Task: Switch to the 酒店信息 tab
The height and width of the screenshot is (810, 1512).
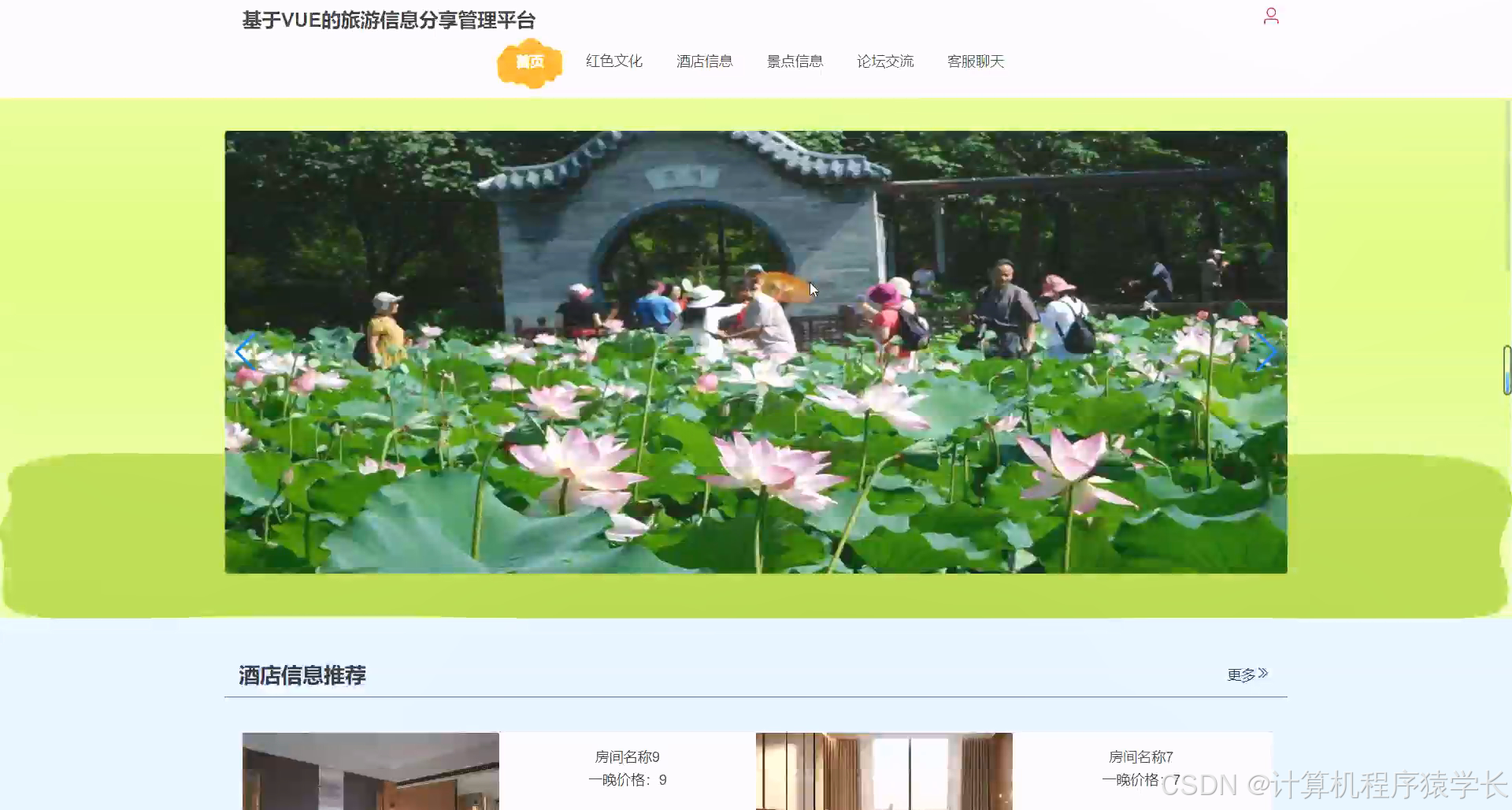Action: point(705,61)
